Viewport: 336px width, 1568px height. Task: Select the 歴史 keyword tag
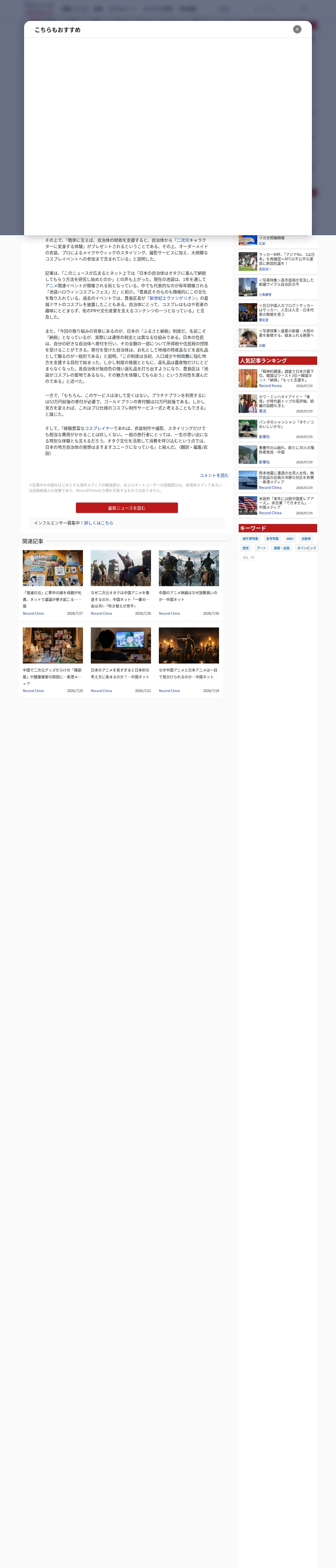coord(246,548)
